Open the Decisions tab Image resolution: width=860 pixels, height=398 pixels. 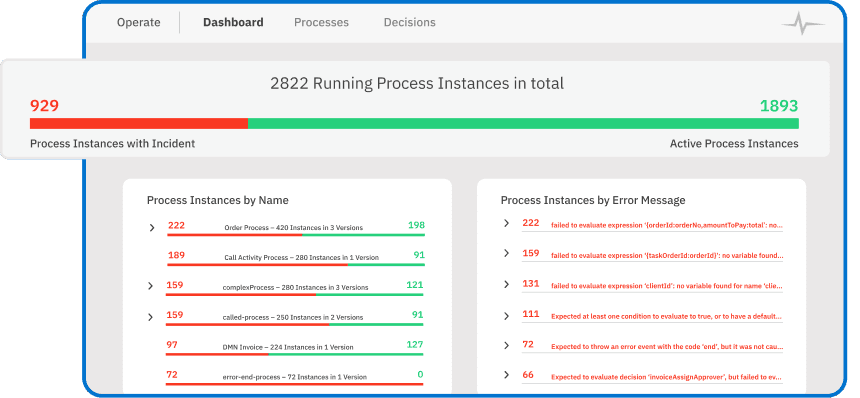pos(410,22)
